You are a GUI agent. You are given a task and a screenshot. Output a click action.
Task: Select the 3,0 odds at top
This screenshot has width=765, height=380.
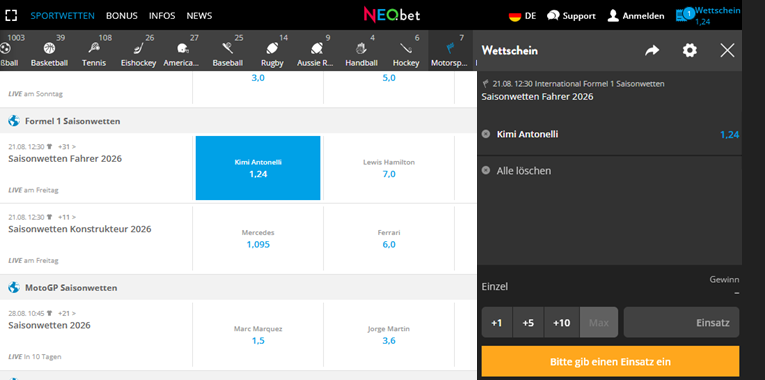tap(258, 78)
